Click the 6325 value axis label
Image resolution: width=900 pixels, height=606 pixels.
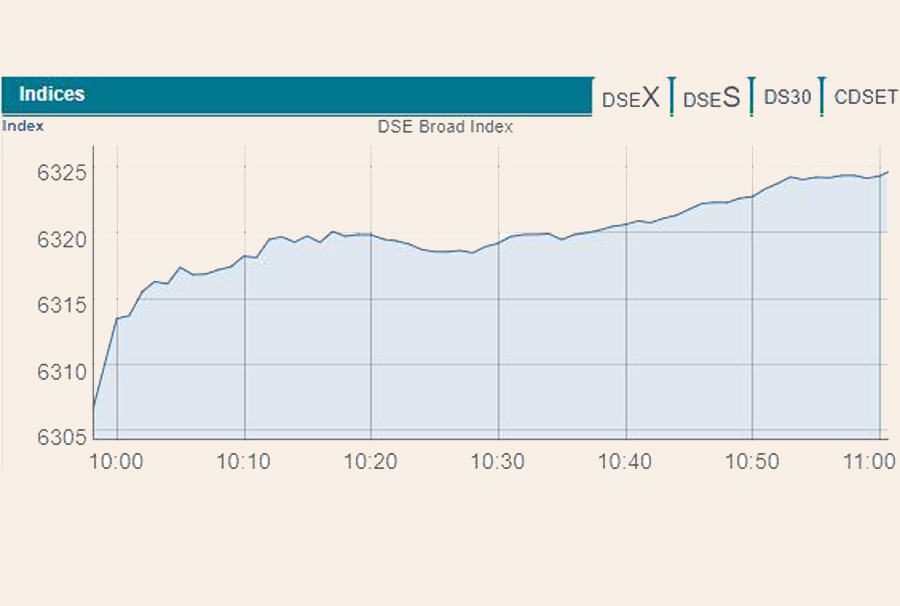point(63,173)
